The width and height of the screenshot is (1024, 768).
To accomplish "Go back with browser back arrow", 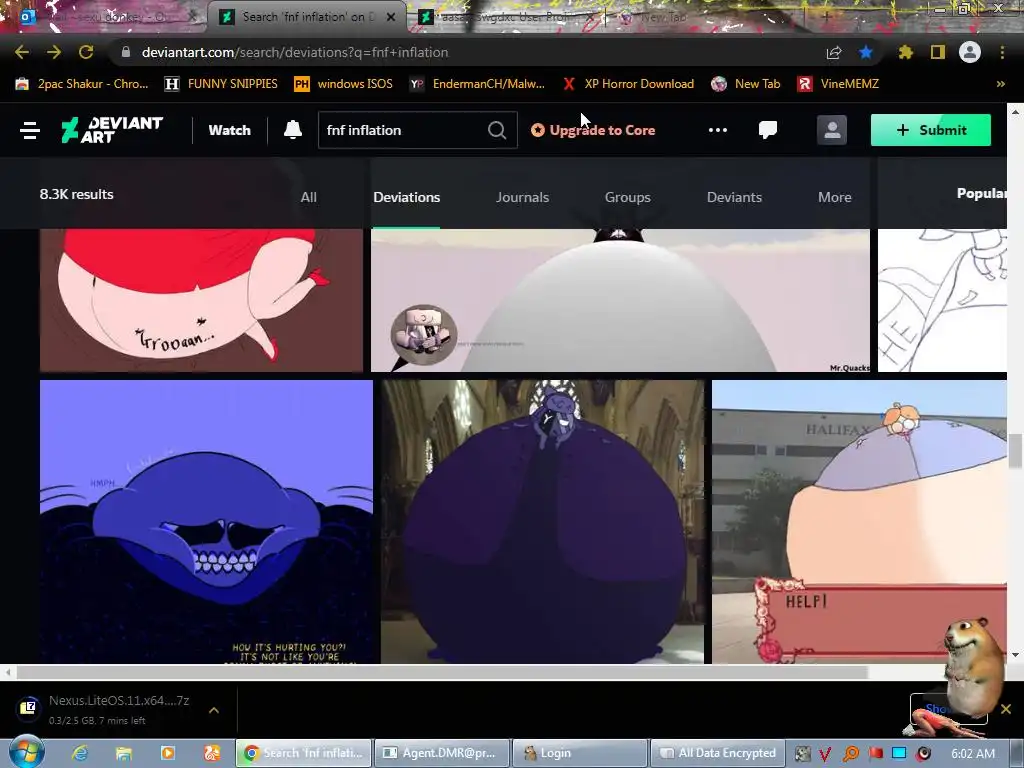I will coord(22,52).
